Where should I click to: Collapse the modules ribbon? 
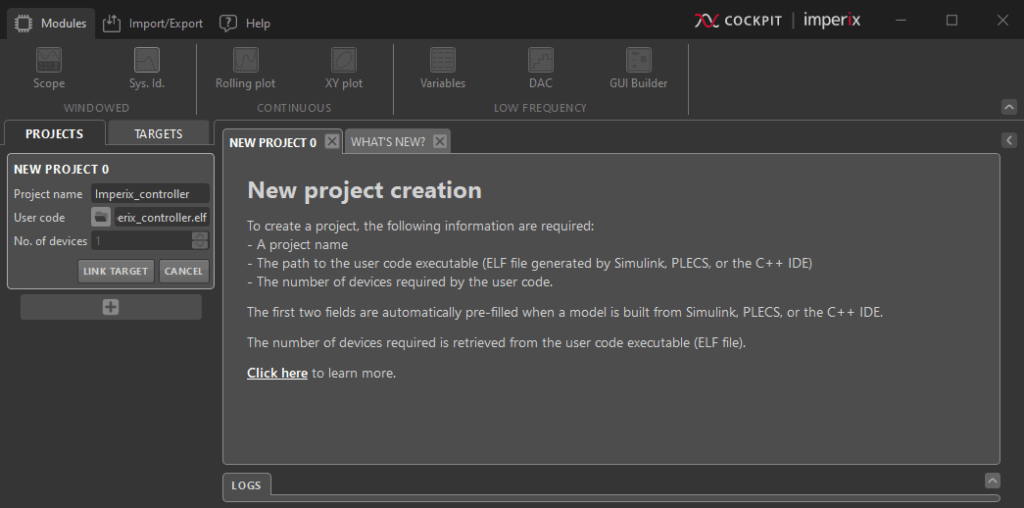pos(1009,107)
